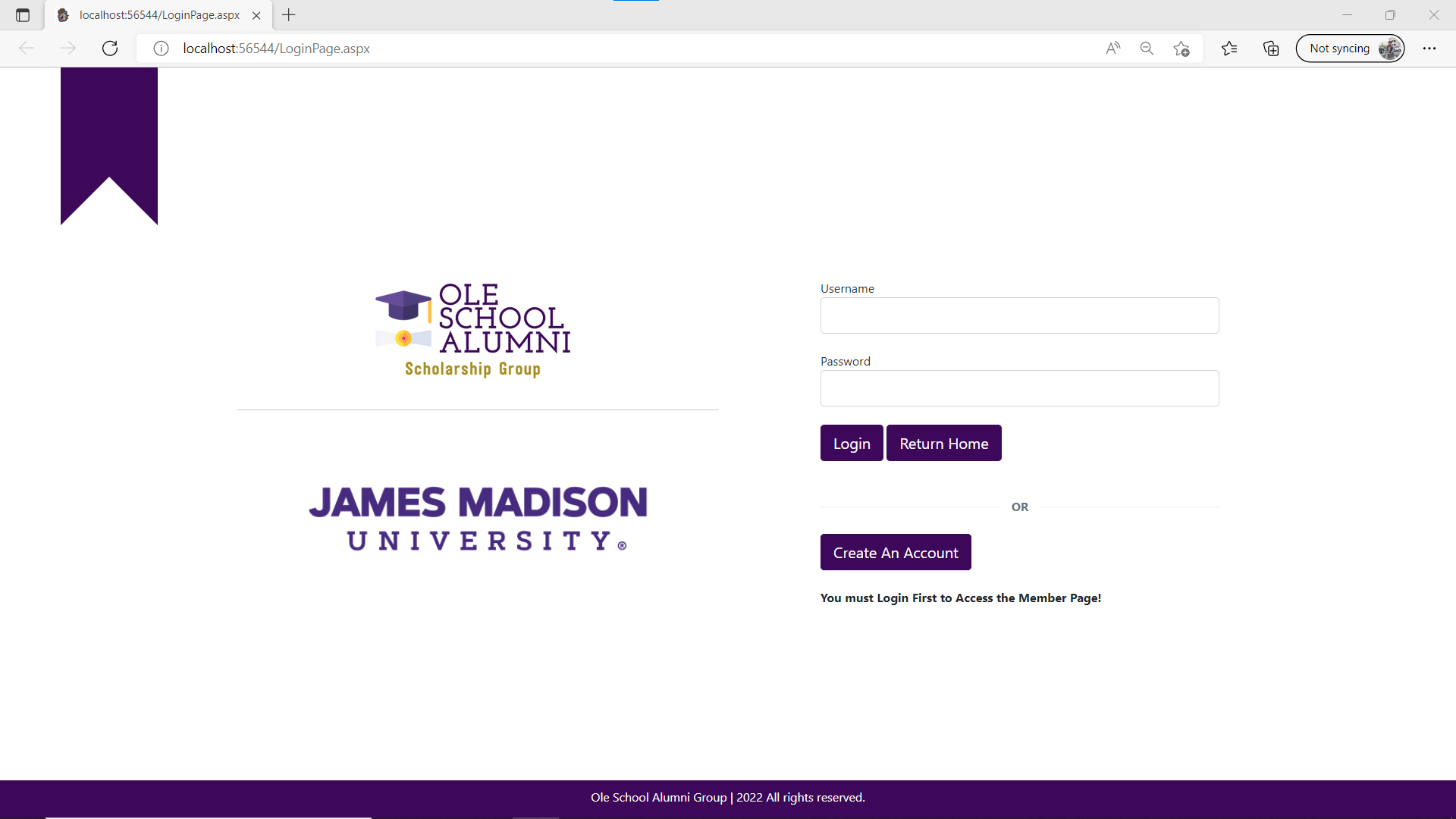
Task: Click the zoom out magnifier icon
Action: pos(1147,49)
